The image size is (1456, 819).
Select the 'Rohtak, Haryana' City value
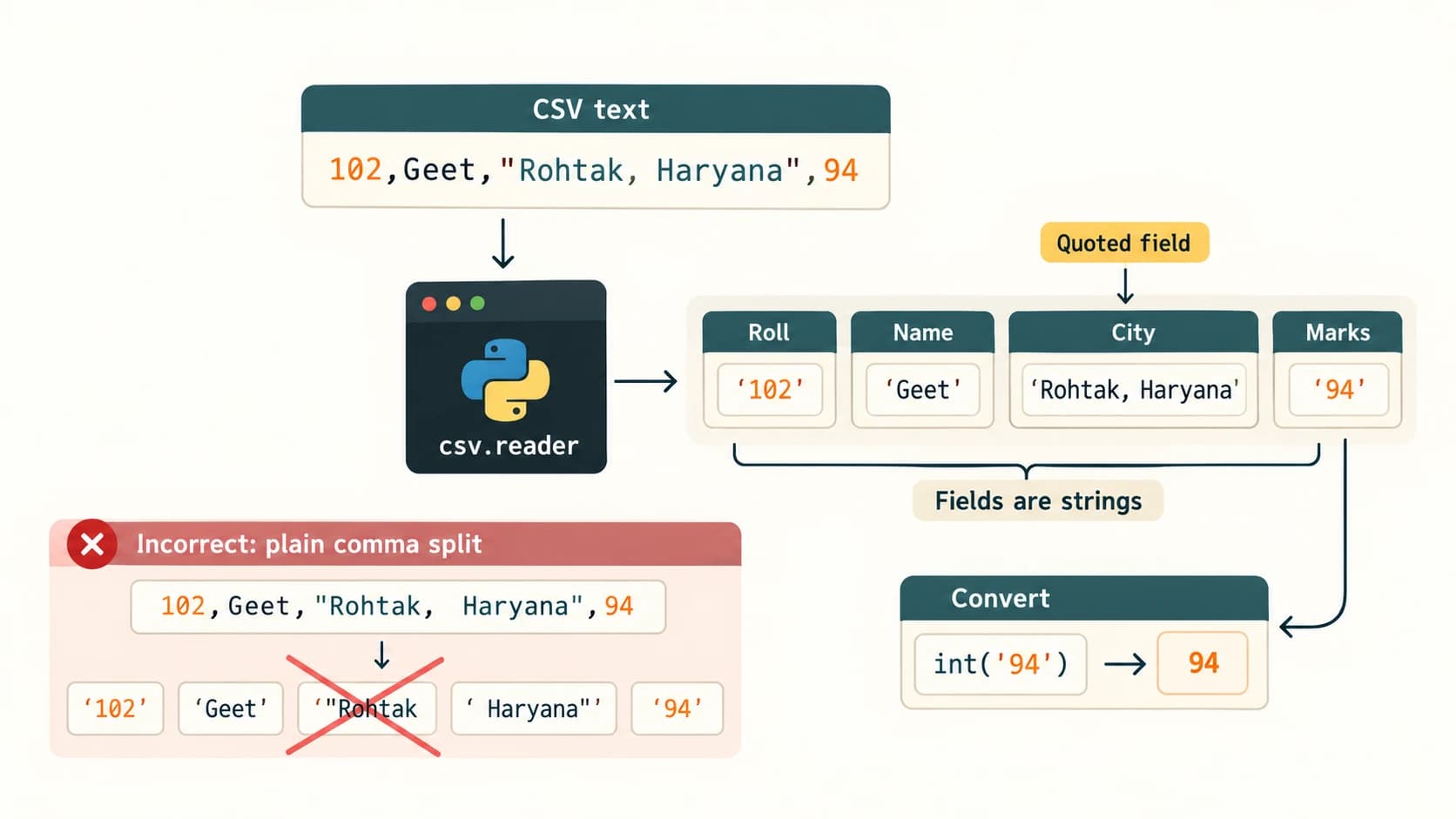[x=1134, y=389]
